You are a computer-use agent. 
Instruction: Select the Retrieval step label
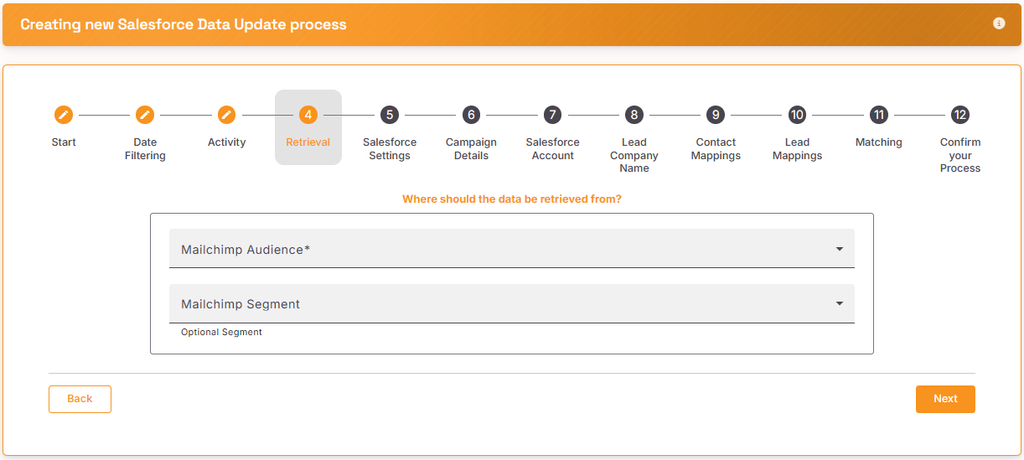tap(308, 142)
